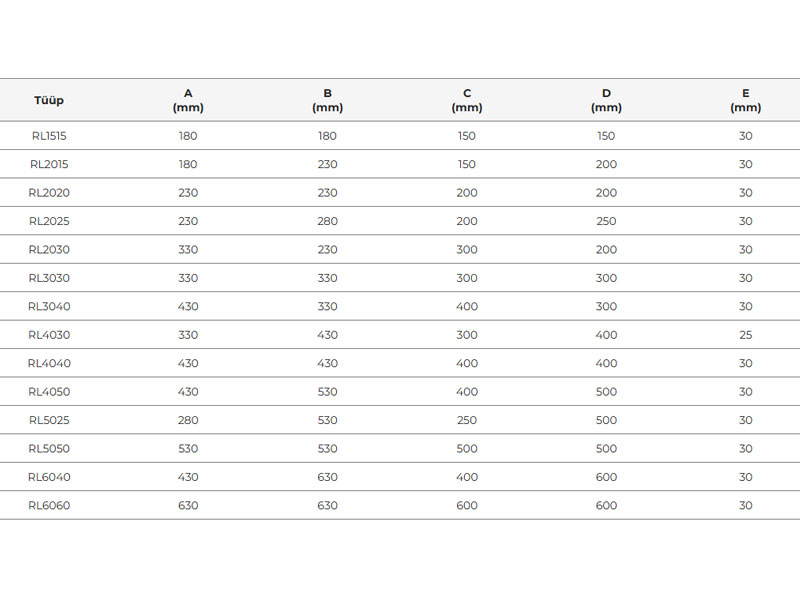This screenshot has height=600, width=800.
Task: Click the RL2030 row label
Action: (x=49, y=250)
